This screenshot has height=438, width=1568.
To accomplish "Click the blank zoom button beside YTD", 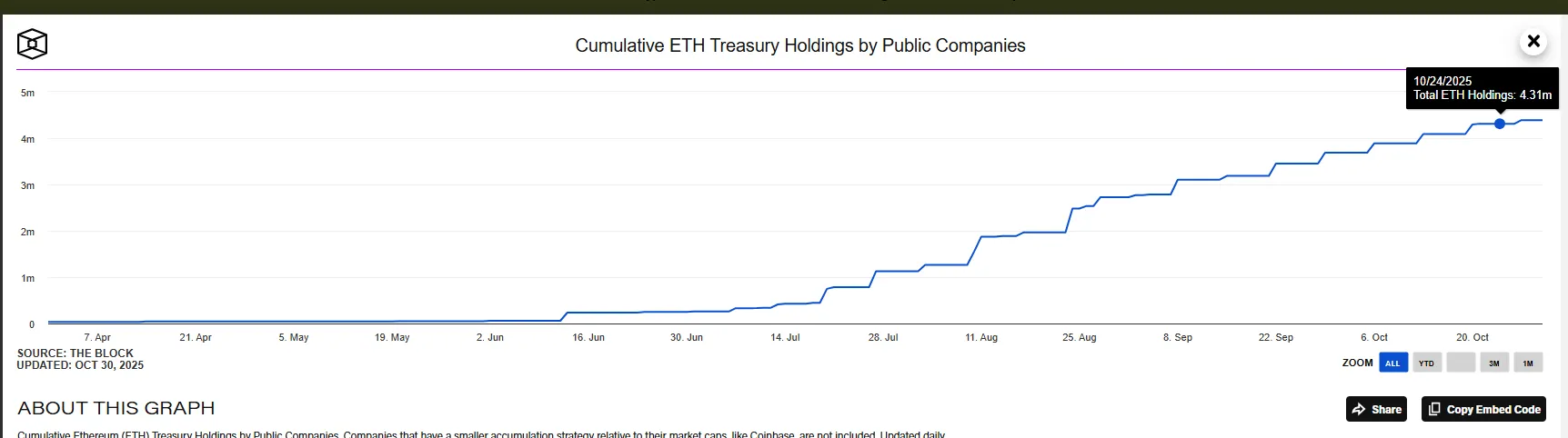I will (1461, 363).
